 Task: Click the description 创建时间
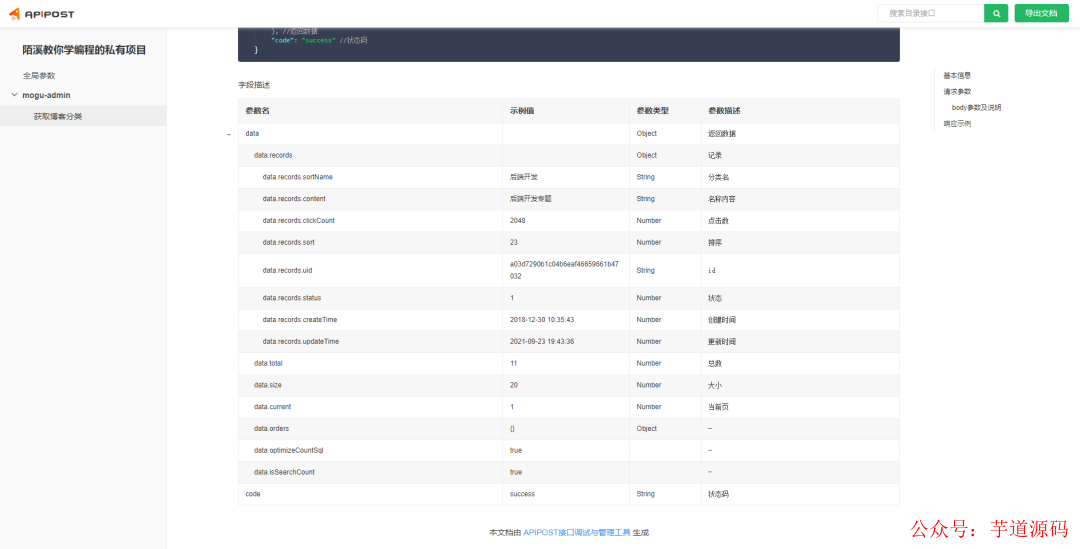point(721,320)
